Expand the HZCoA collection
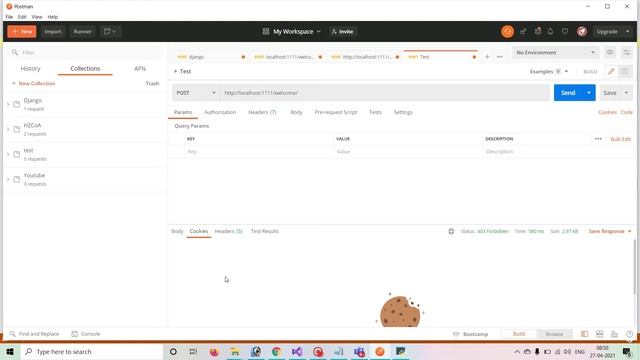This screenshot has height=360, width=640. (8, 129)
